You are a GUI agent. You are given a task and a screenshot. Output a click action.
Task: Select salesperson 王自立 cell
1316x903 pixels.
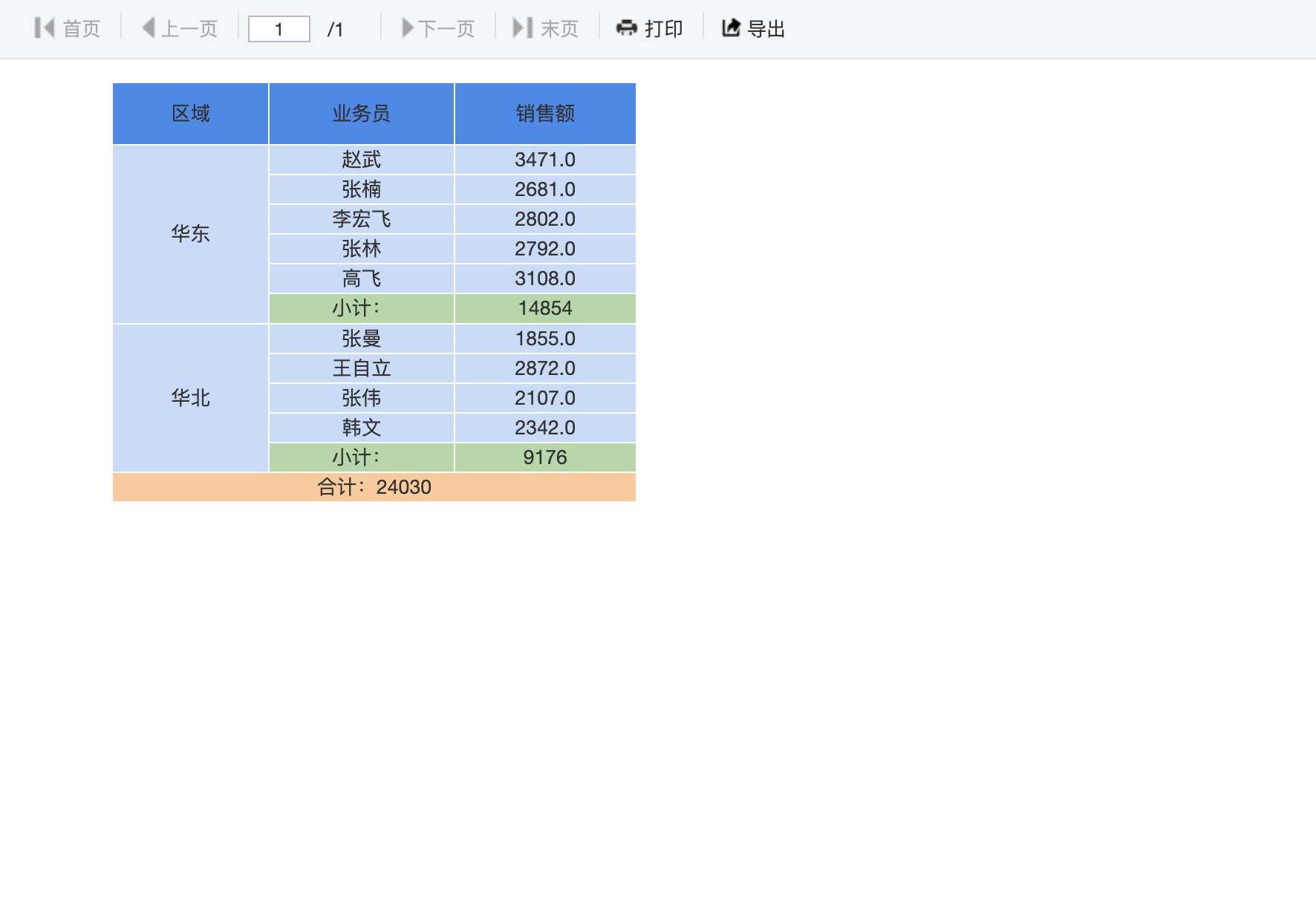point(361,368)
